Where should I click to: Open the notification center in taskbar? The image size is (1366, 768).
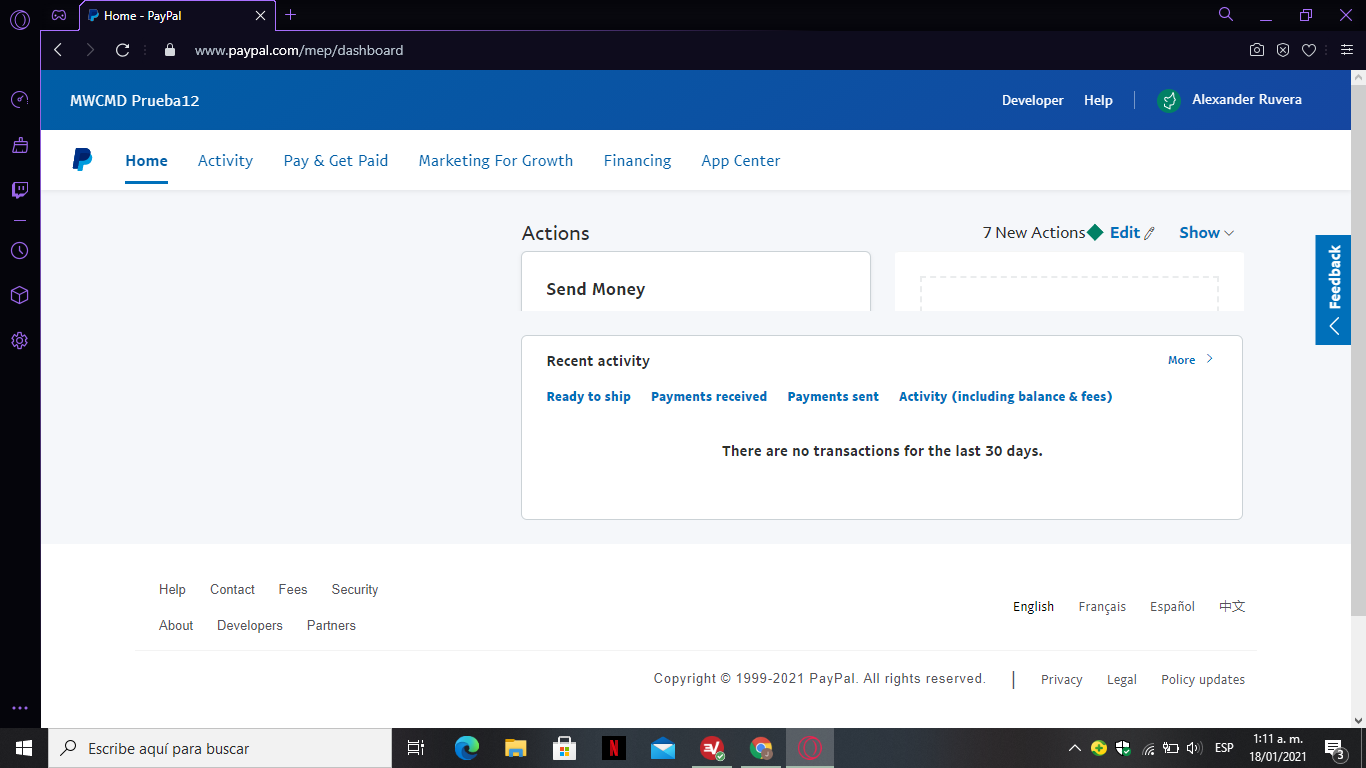[1333, 748]
